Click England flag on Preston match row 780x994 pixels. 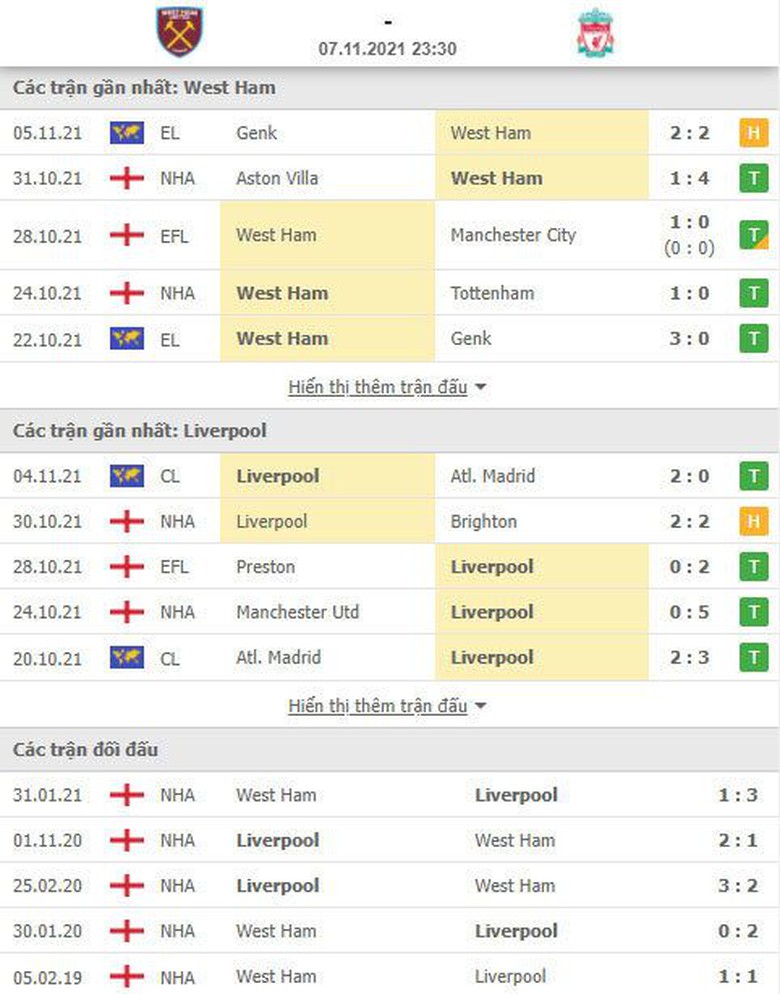click(x=127, y=567)
